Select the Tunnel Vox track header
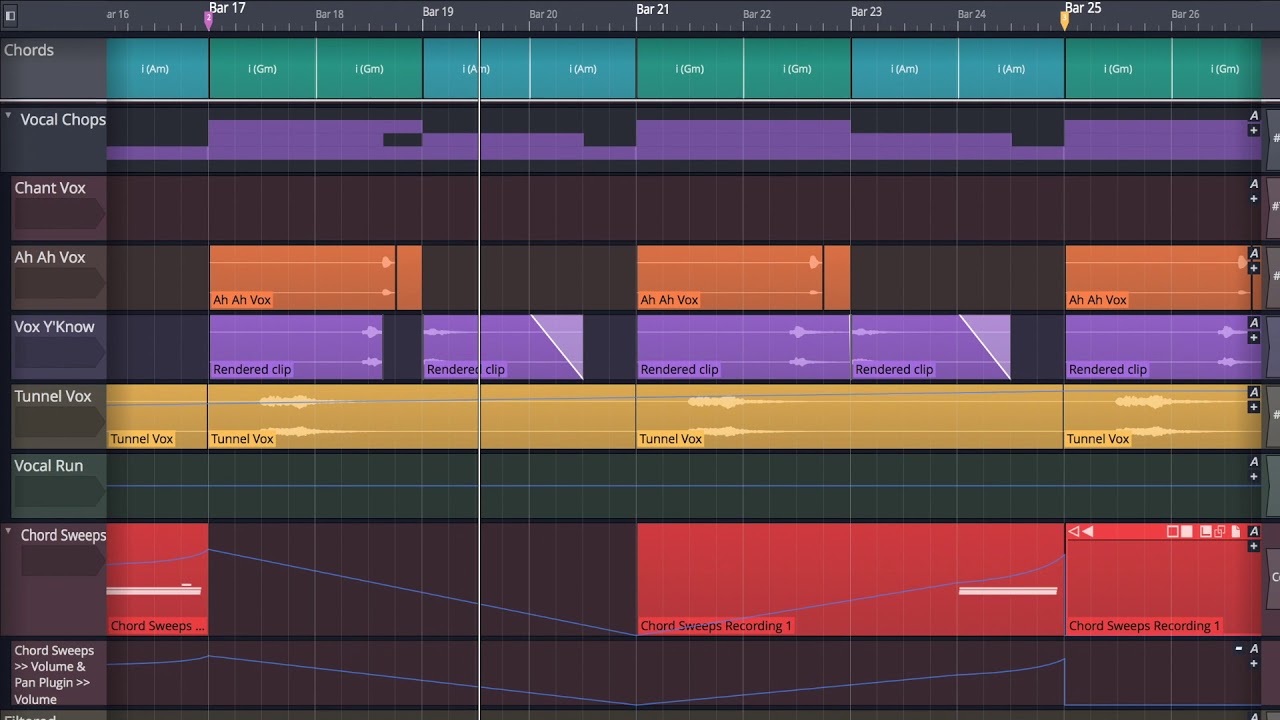The image size is (1280, 720). pyautogui.click(x=59, y=417)
